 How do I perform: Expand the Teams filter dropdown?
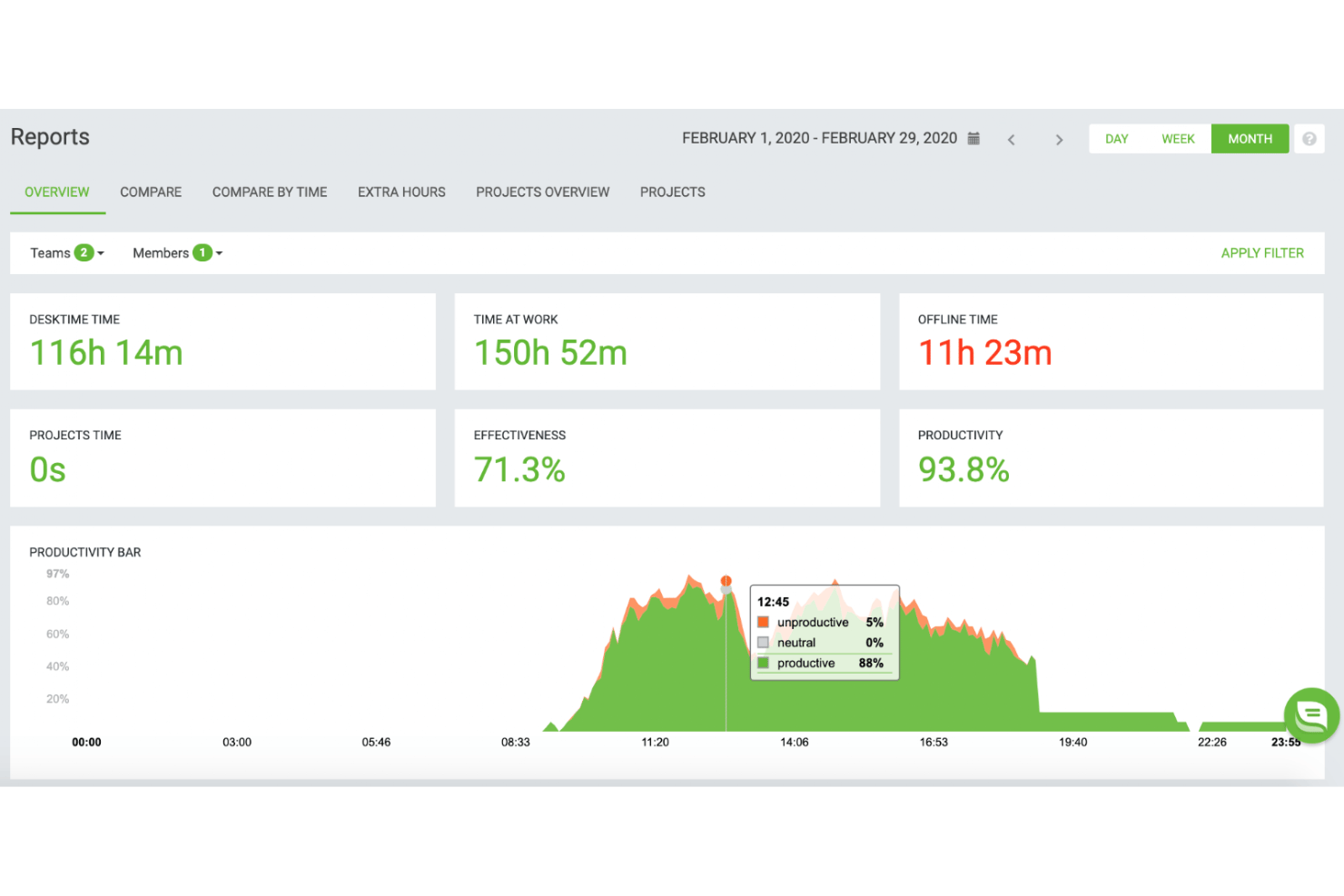click(x=67, y=253)
